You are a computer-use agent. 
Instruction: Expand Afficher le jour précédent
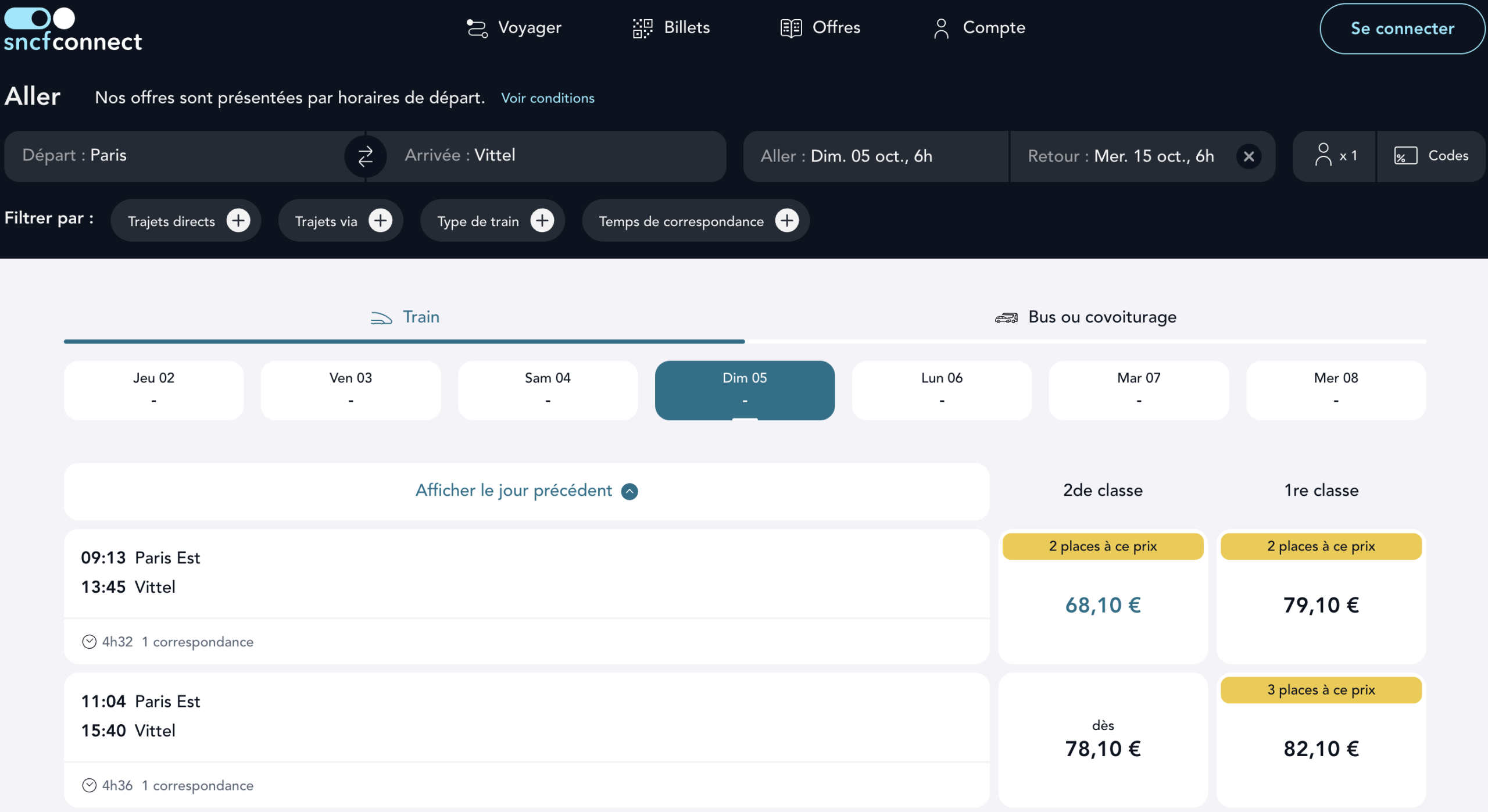pos(526,491)
